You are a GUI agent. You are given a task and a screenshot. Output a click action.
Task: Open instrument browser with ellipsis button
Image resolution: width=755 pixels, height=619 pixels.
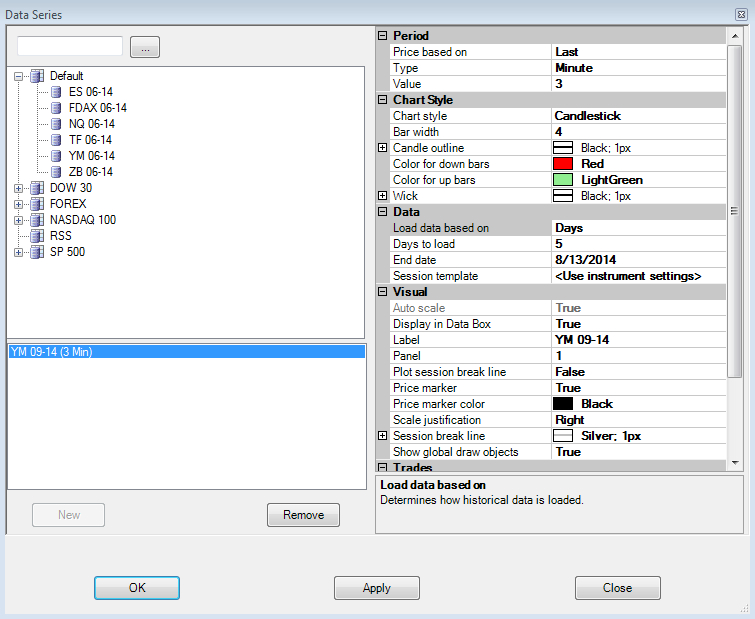(x=145, y=47)
